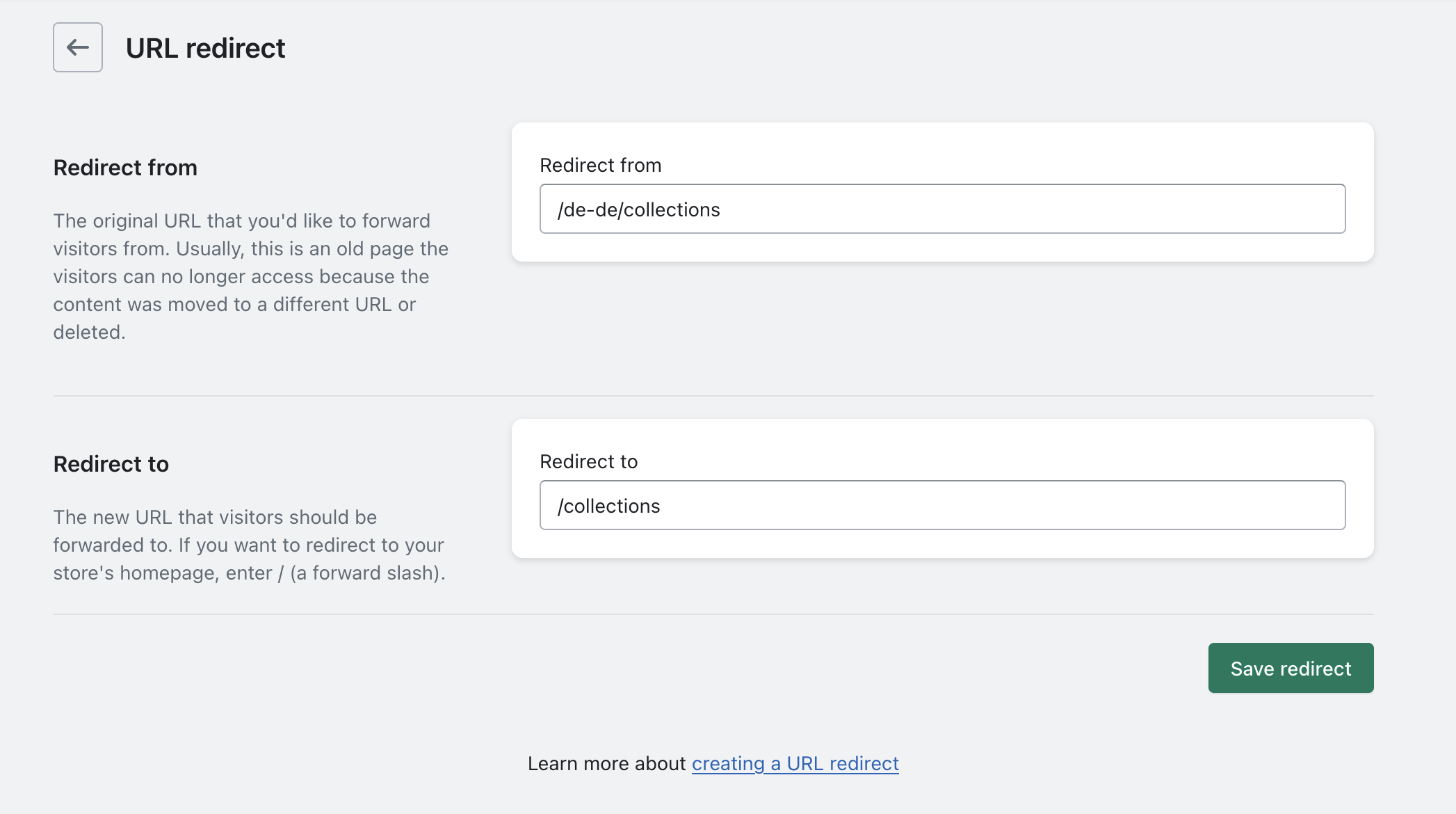Image resolution: width=1456 pixels, height=814 pixels.
Task: Click the (a forward slash) hint text
Action: [367, 573]
